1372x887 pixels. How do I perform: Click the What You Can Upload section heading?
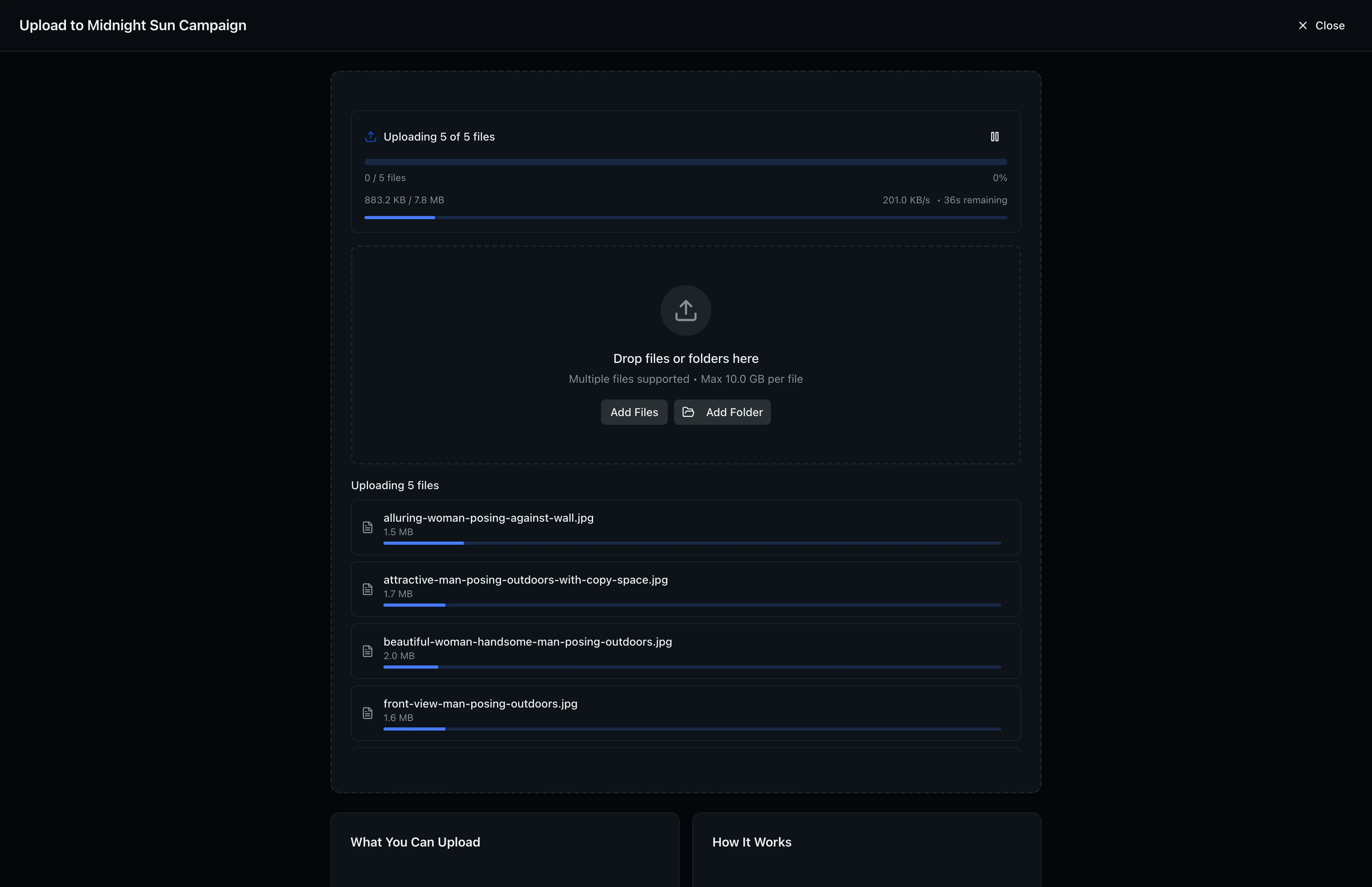415,841
